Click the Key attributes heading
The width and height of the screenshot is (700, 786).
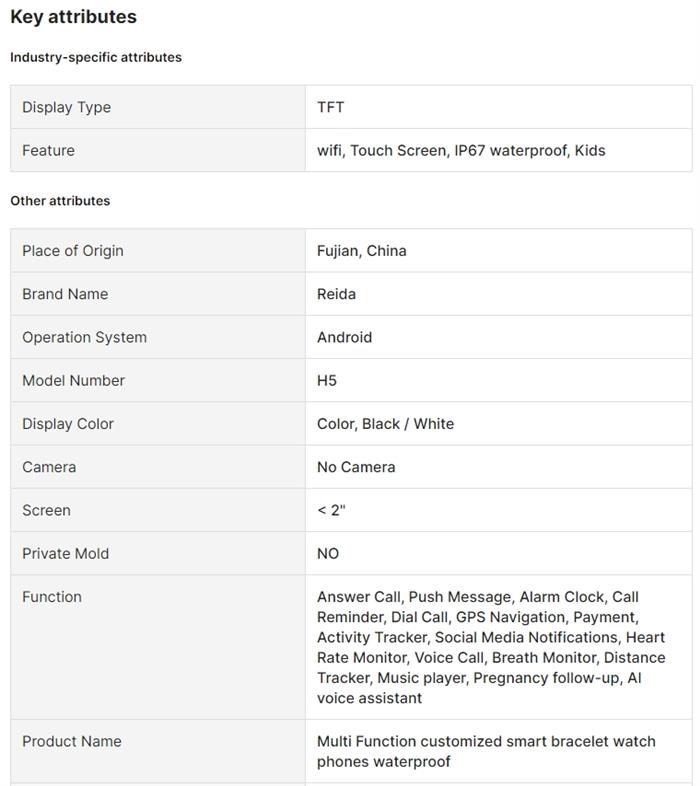click(73, 17)
